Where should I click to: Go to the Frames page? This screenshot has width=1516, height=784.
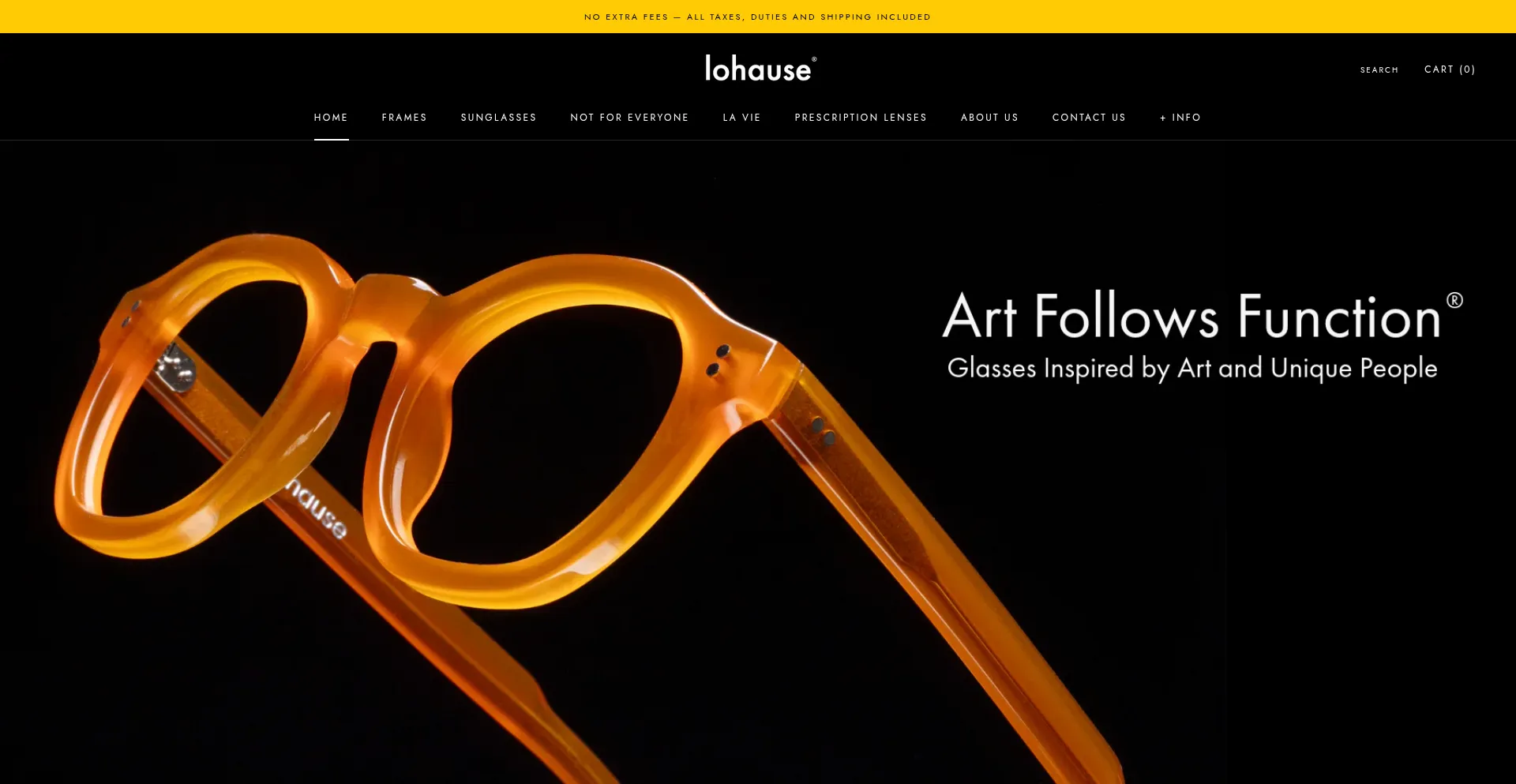[404, 118]
